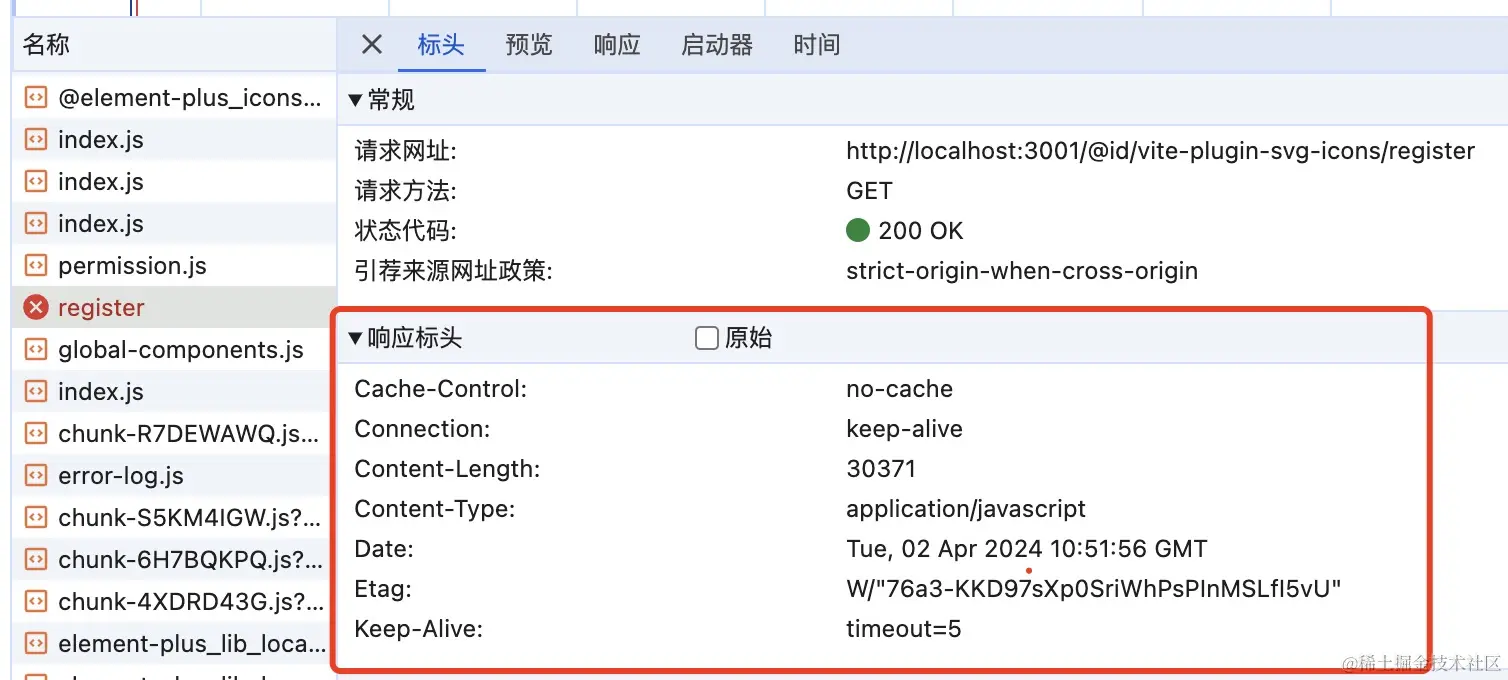Viewport: 1508px width, 680px height.
Task: Switch to the 预览 (Preview) tab
Action: click(529, 44)
